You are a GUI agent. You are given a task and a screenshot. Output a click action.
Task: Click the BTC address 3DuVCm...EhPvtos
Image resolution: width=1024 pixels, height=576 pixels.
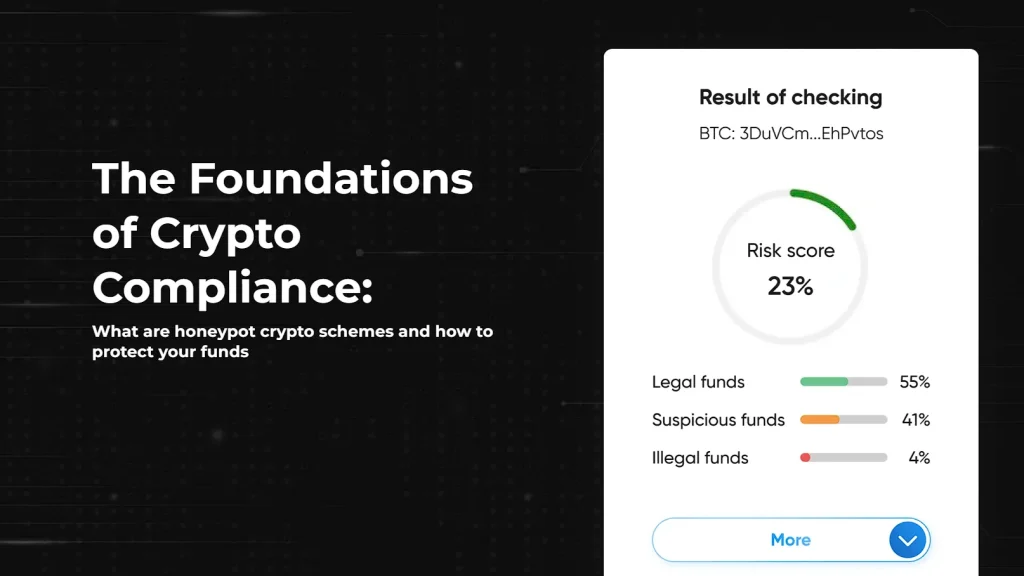tap(791, 133)
